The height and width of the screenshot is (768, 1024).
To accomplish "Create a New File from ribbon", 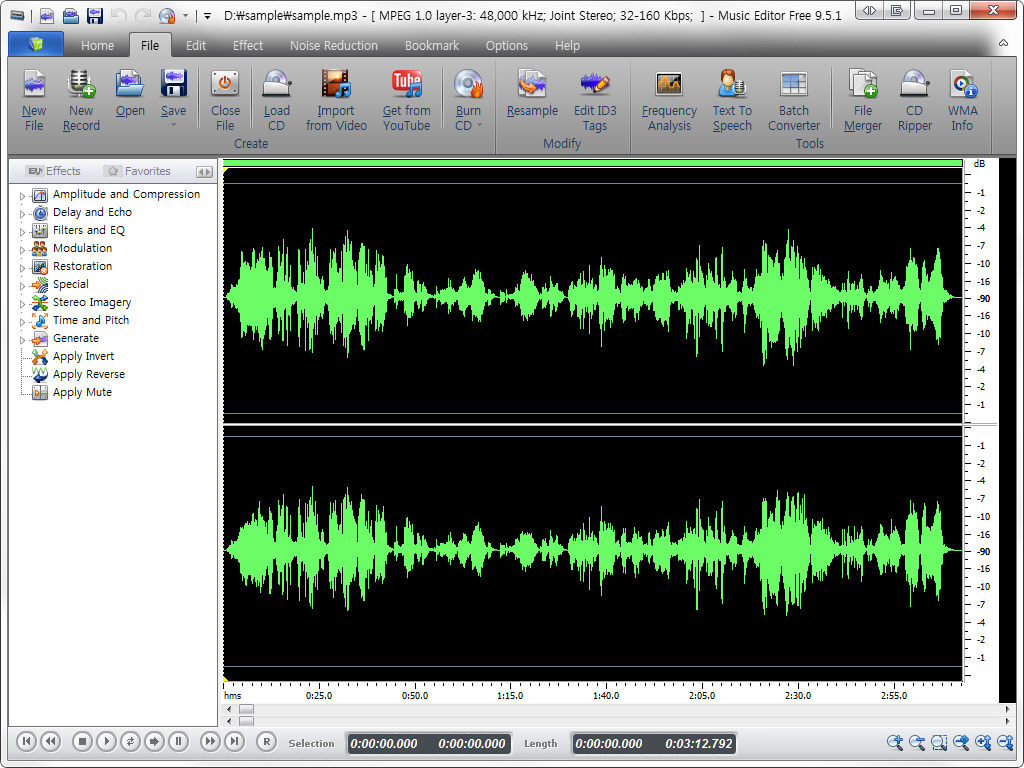I will [x=34, y=100].
